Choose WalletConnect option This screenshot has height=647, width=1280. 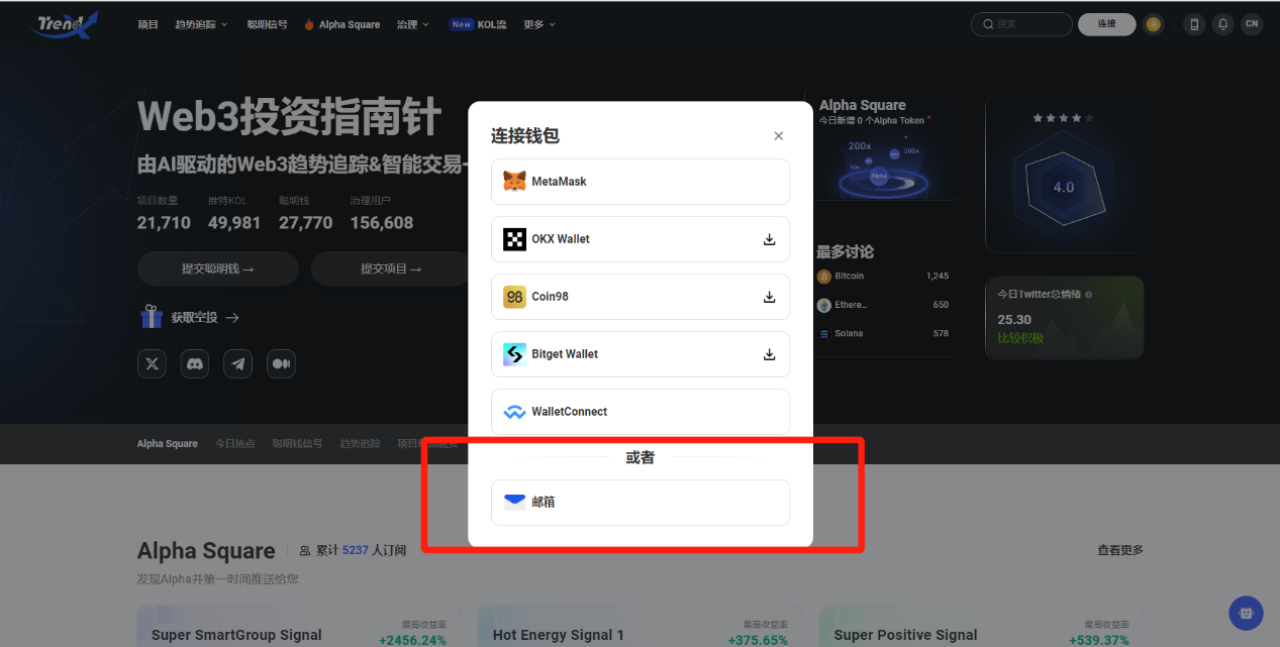click(640, 412)
